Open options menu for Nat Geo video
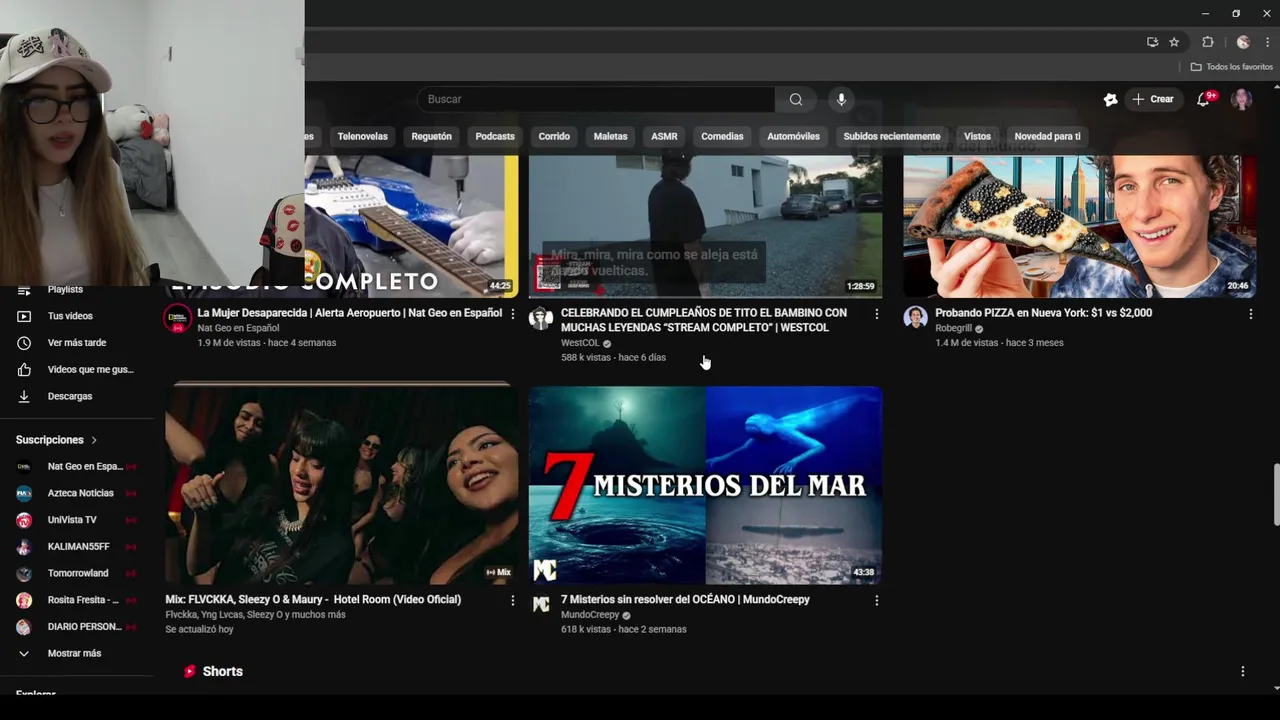This screenshot has height=720, width=1280. [x=513, y=314]
